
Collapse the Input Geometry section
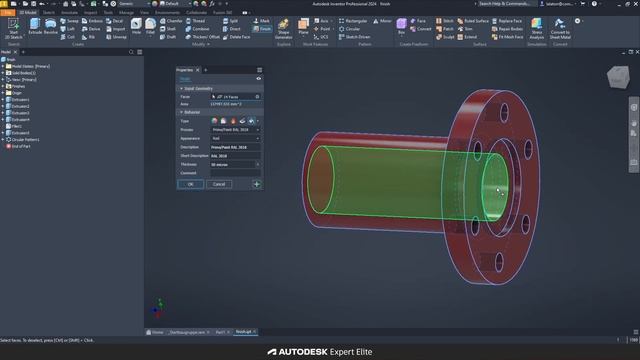[x=181, y=89]
